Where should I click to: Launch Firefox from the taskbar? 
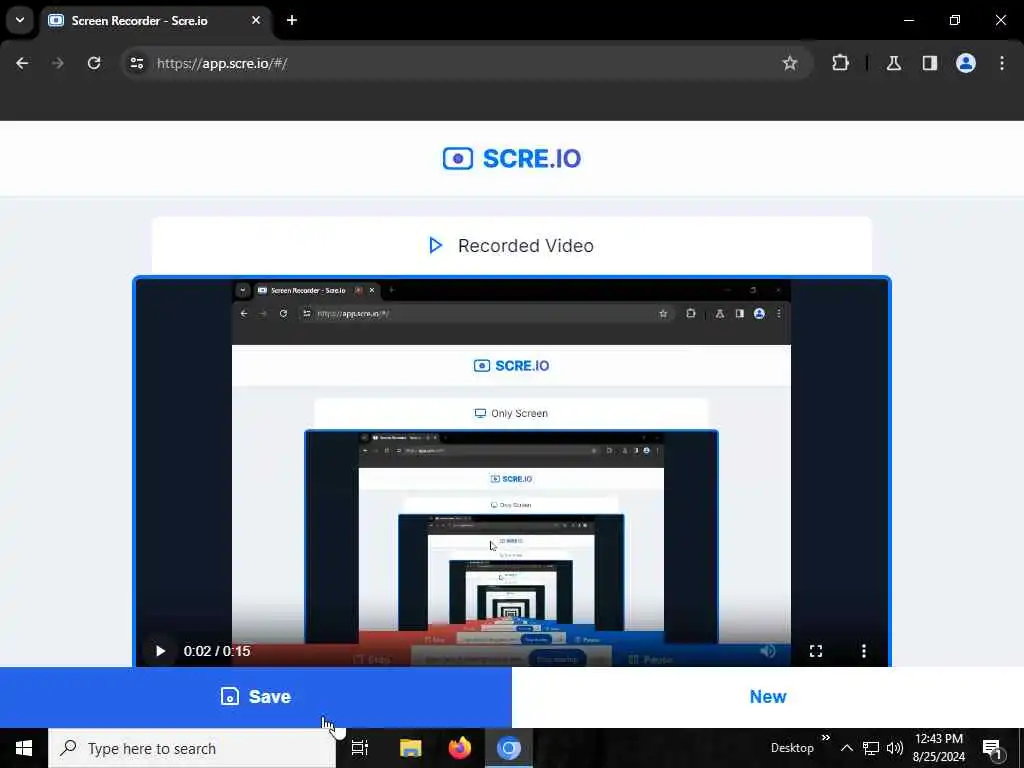pos(460,748)
